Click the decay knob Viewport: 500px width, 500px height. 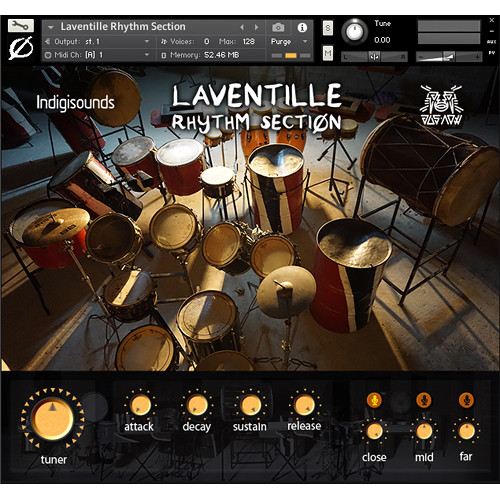(x=197, y=405)
